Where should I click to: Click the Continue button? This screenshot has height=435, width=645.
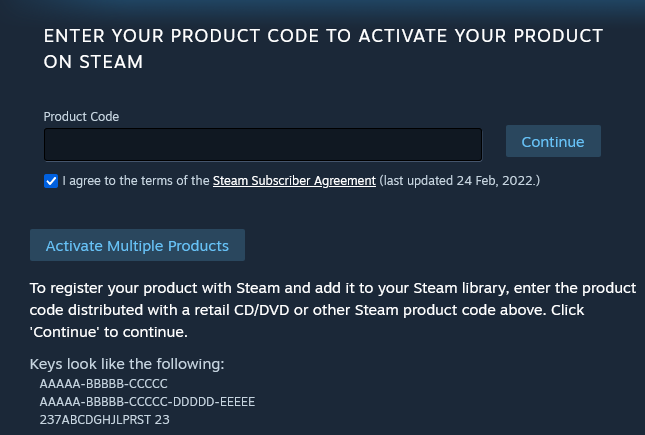point(553,141)
